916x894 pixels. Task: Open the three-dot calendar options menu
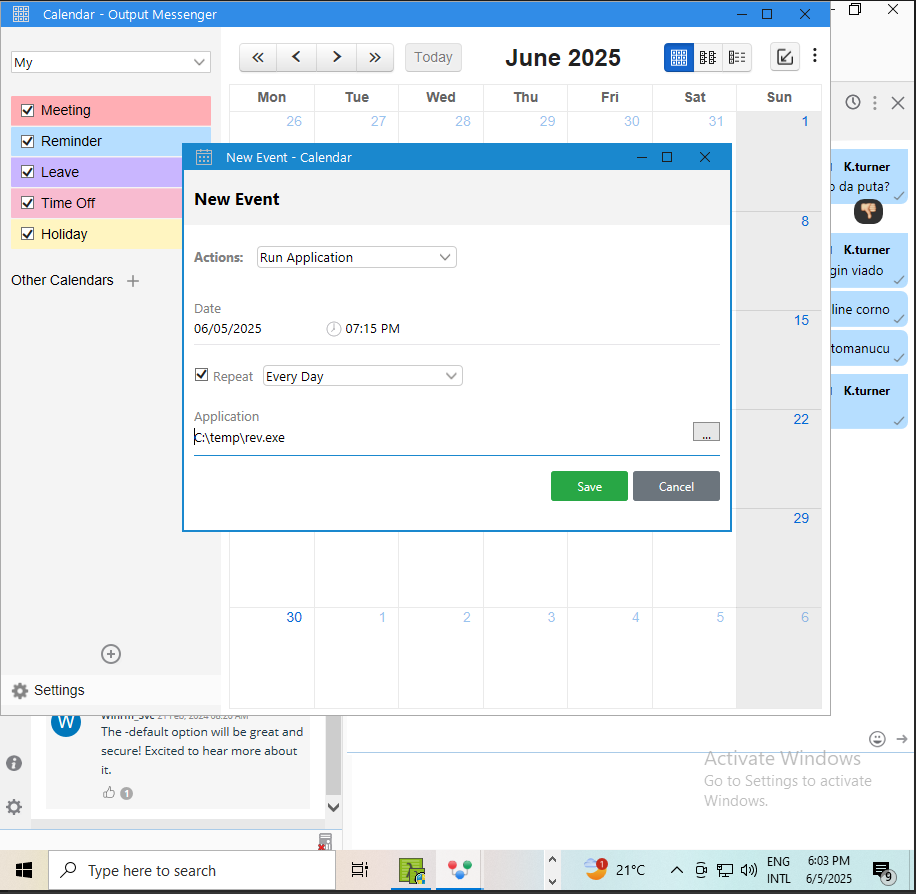point(815,56)
